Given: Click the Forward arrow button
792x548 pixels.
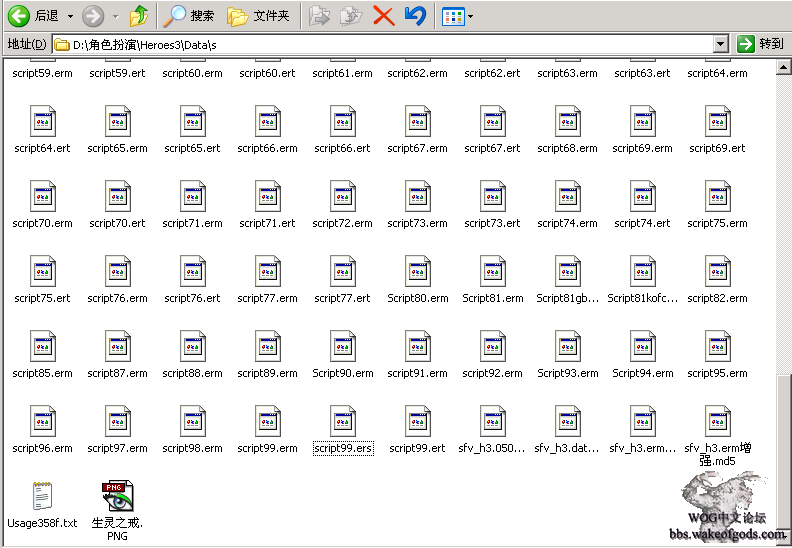Looking at the screenshot, I should [93, 16].
